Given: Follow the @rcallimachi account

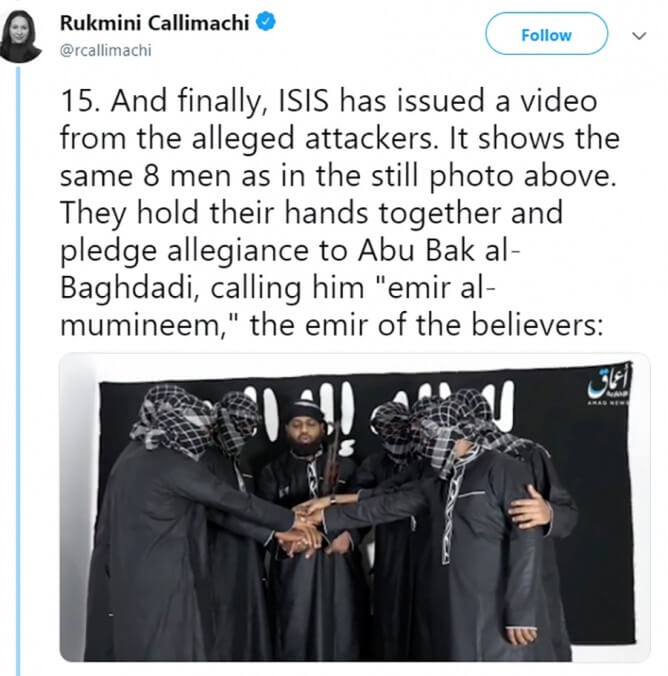Looking at the screenshot, I should (546, 34).
